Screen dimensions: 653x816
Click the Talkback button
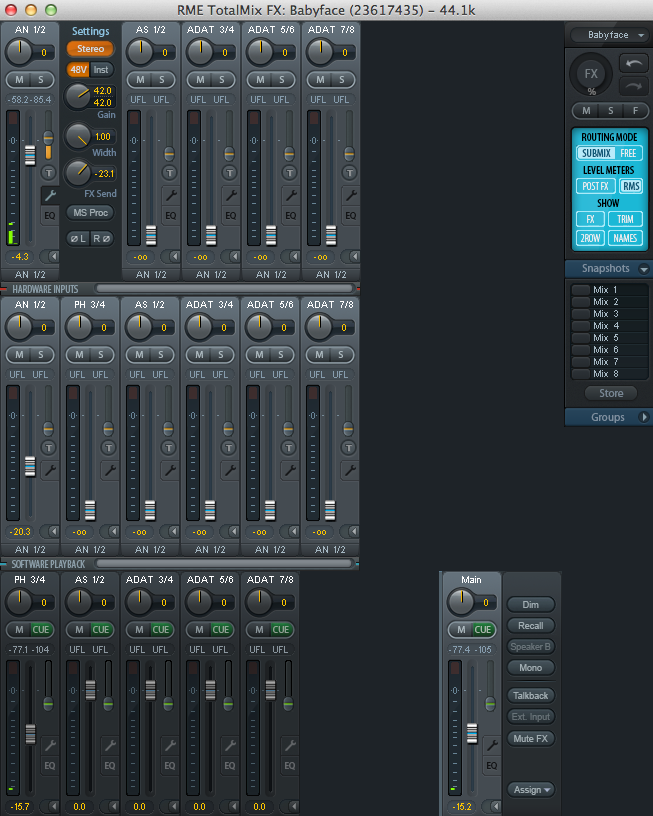[531, 696]
